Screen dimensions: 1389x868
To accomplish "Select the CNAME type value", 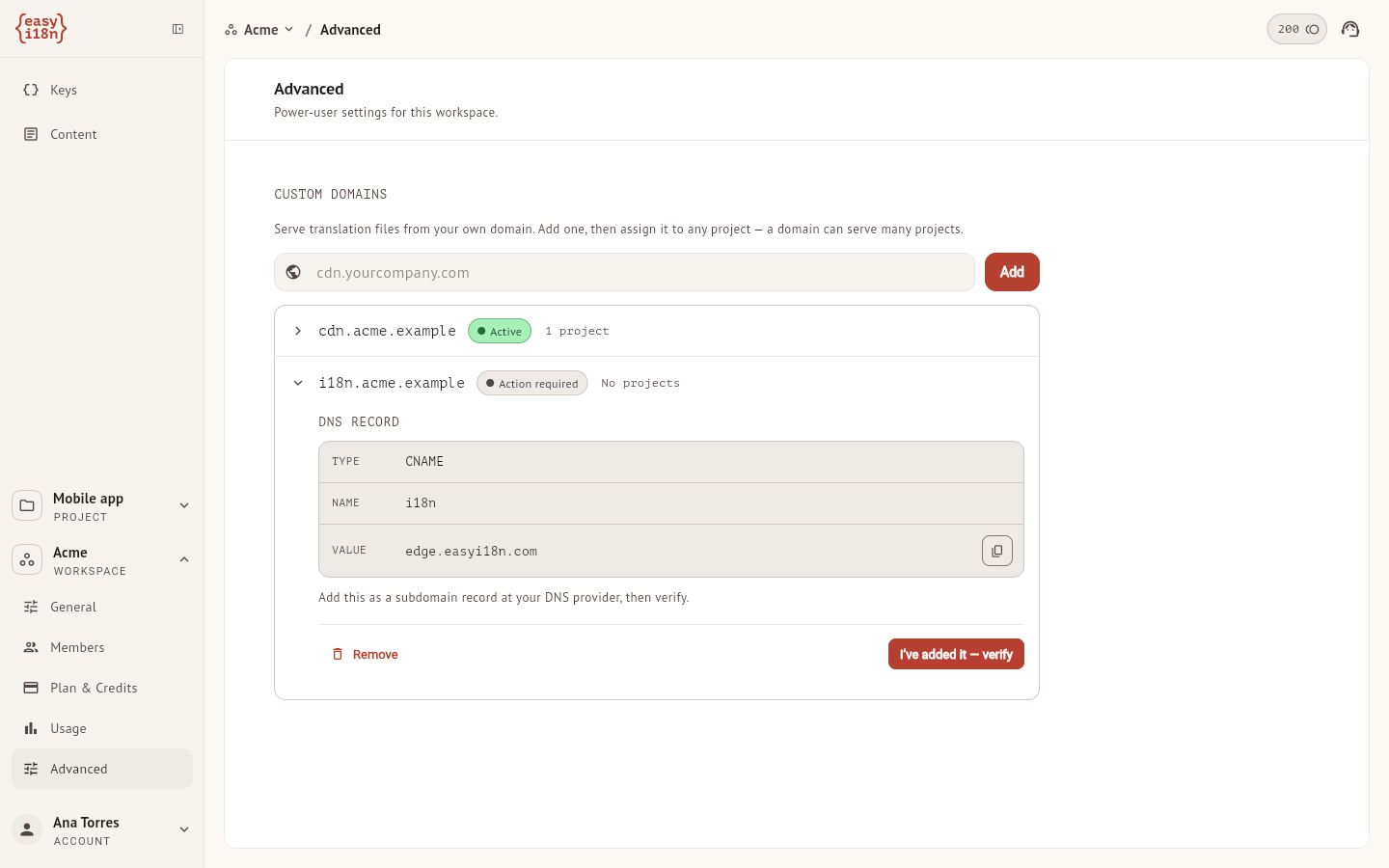I will click(424, 462).
